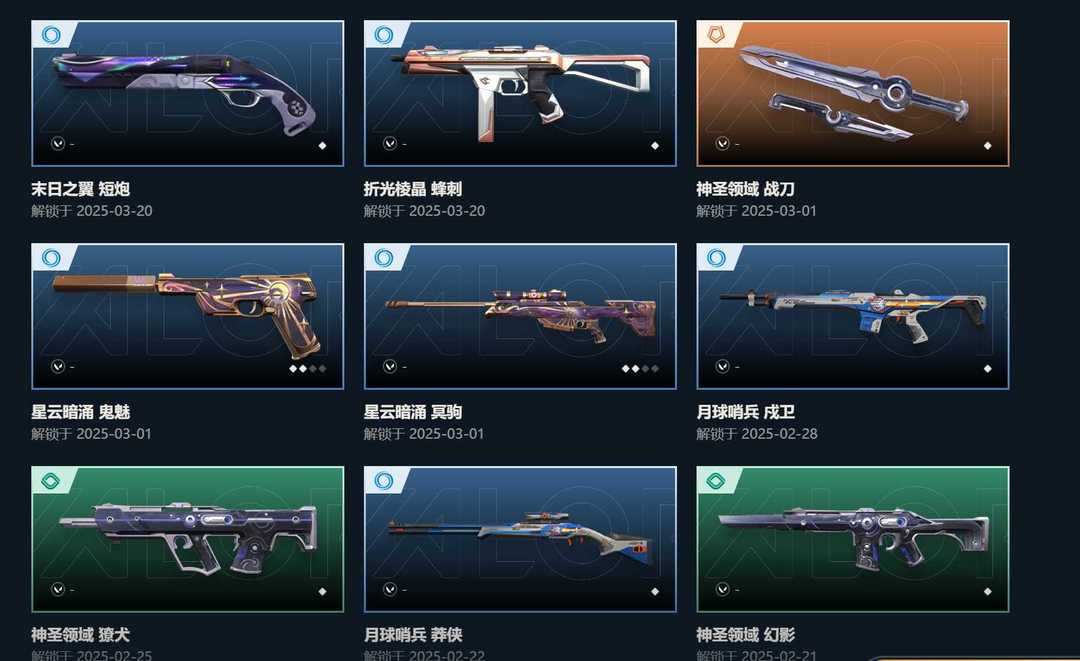Viewport: 1080px width, 661px height.
Task: Click the tier badge on 星云暗涌 鬼魅 card
Action: pyautogui.click(x=51, y=258)
